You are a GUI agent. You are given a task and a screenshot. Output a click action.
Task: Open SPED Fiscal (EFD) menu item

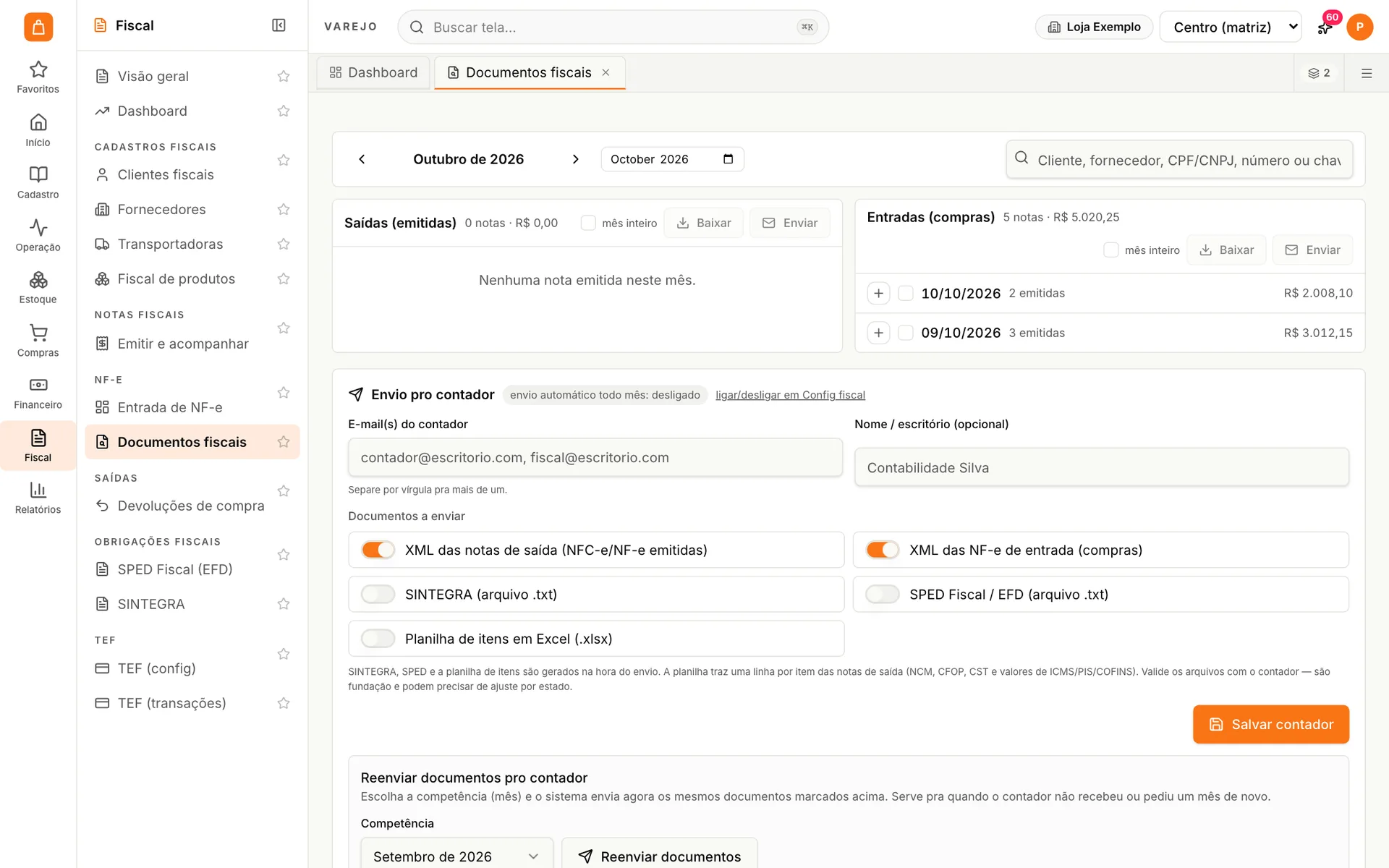tap(175, 569)
